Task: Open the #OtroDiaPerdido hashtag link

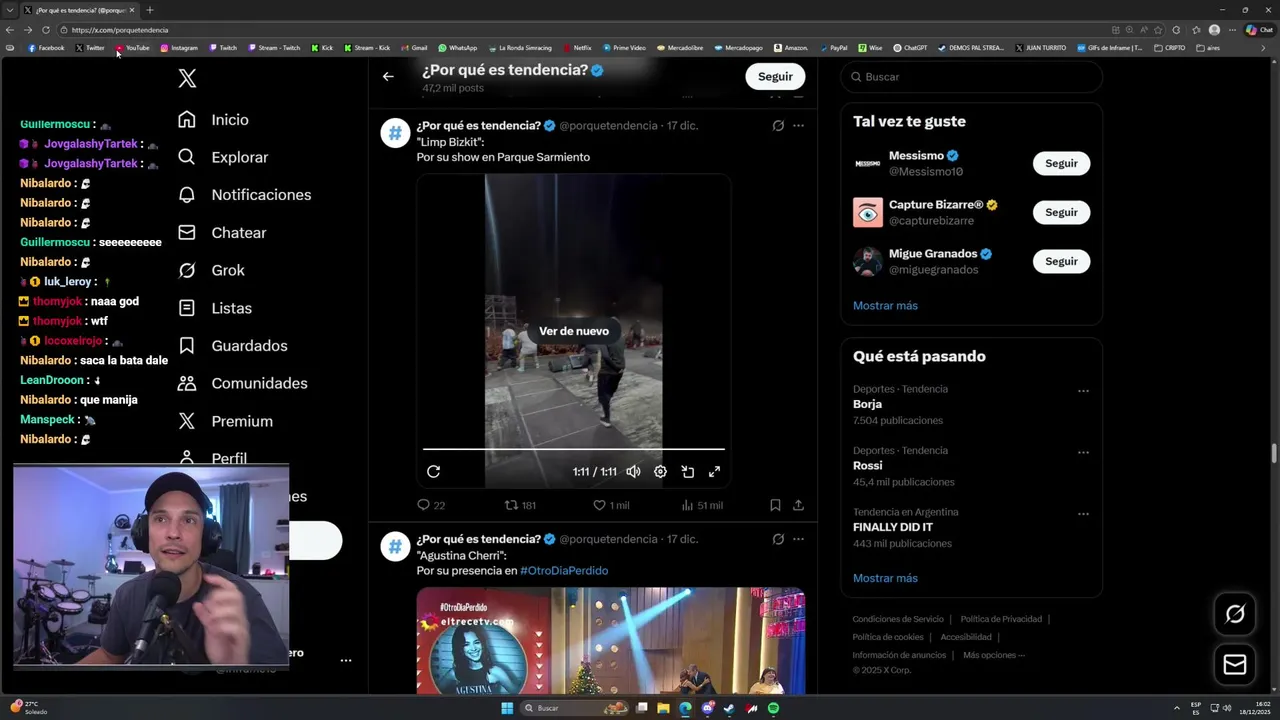Action: click(x=564, y=571)
